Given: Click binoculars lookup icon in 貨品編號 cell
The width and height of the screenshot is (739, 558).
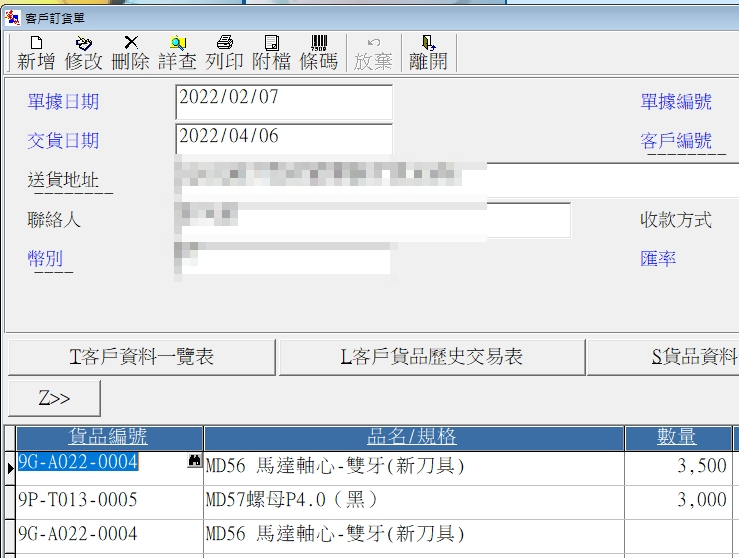Looking at the screenshot, I should 195,463.
